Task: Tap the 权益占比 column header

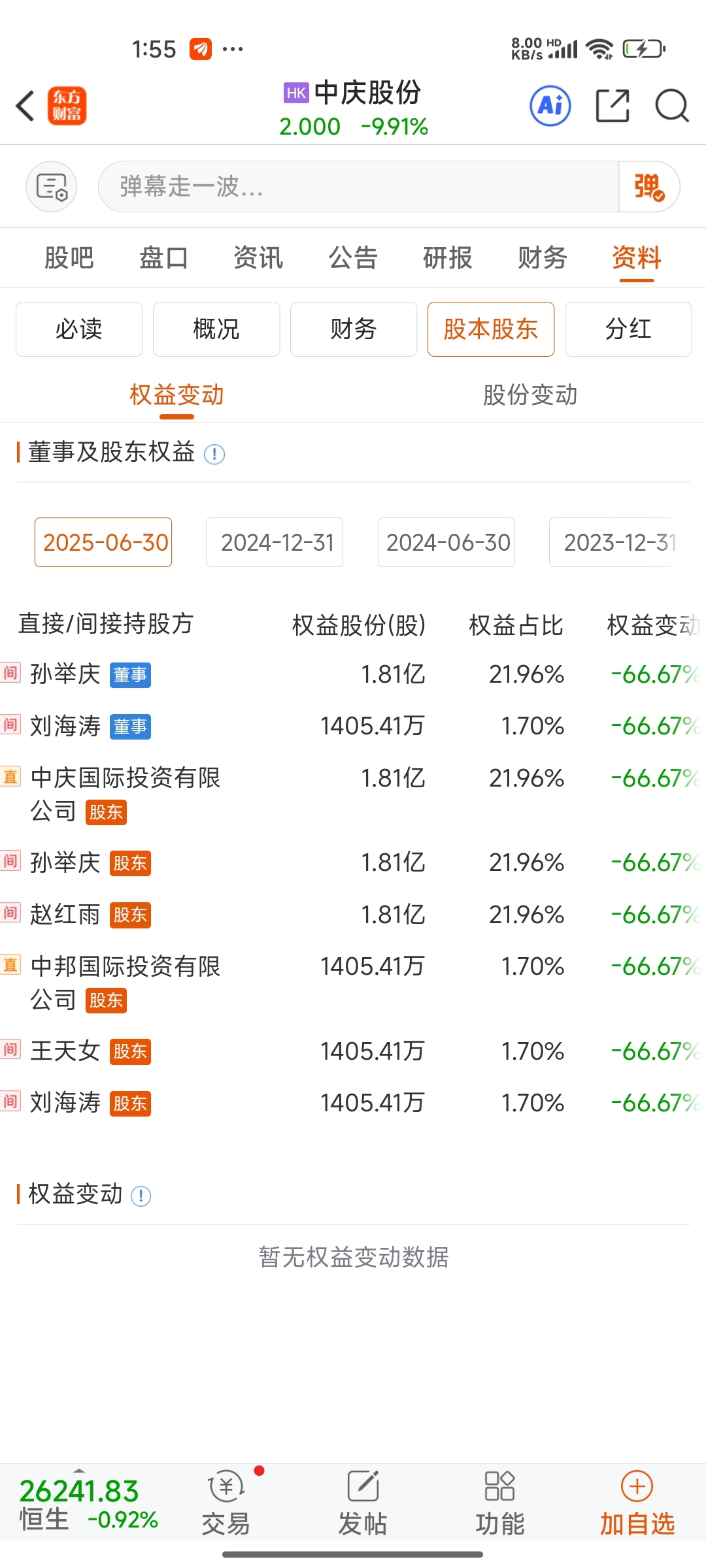Action: (516, 625)
